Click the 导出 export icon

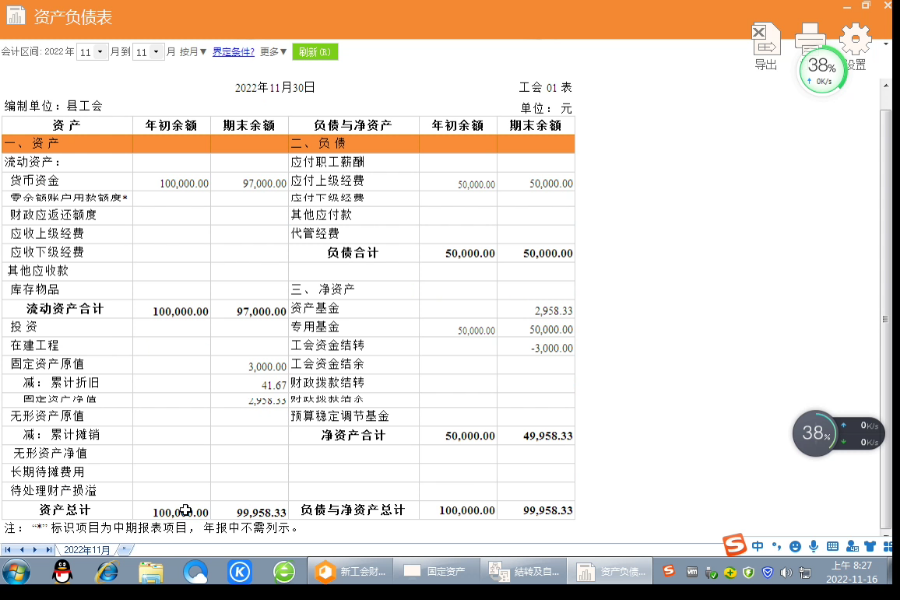coord(766,41)
